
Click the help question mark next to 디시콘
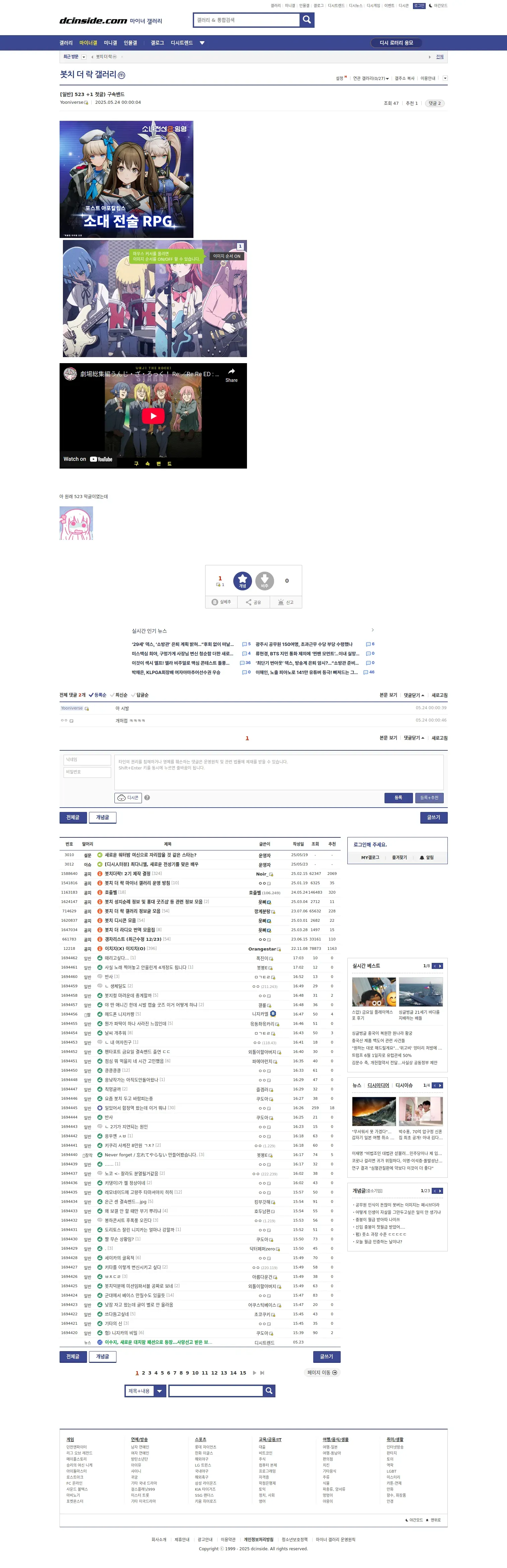147,798
